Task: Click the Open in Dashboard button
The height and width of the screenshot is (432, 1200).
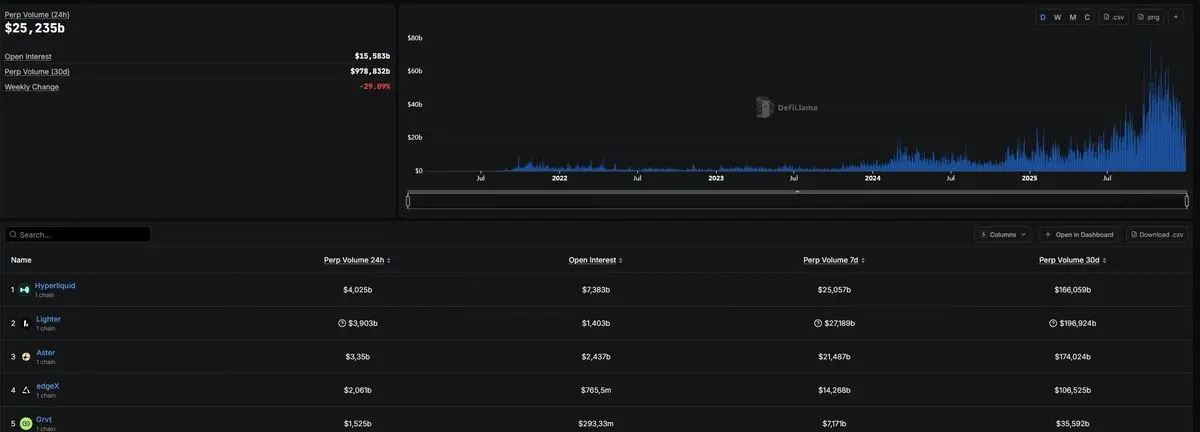Action: [x=1078, y=235]
